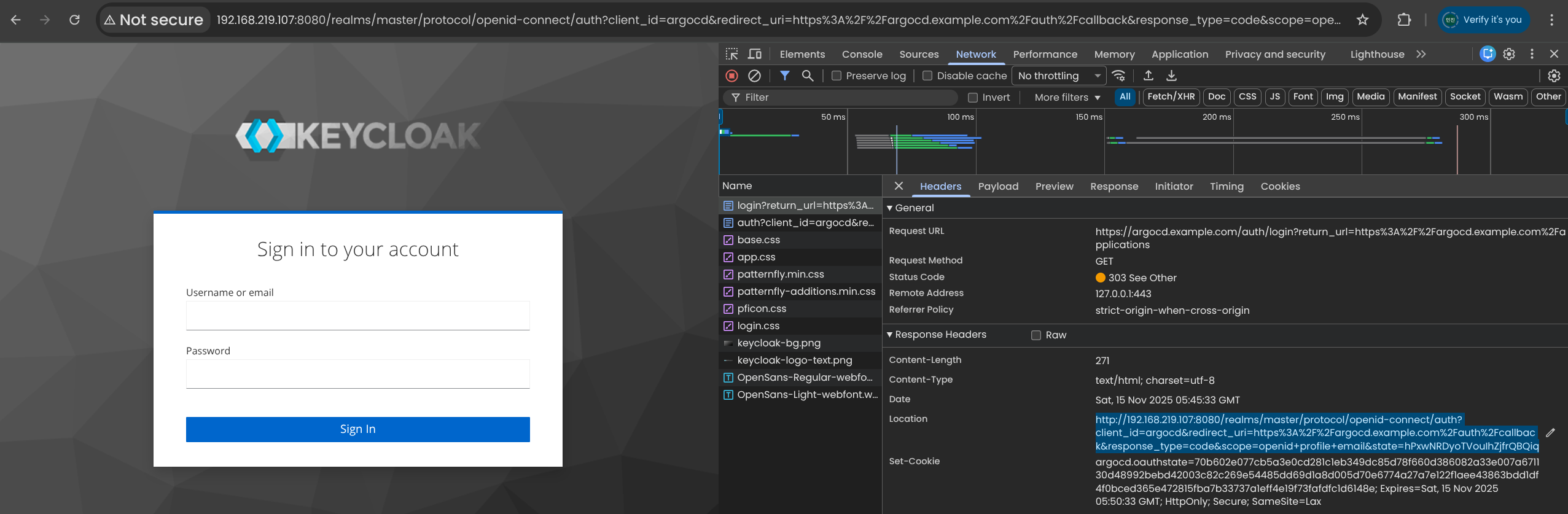The height and width of the screenshot is (514, 1568).
Task: Switch to the Console tab
Action: 862,54
